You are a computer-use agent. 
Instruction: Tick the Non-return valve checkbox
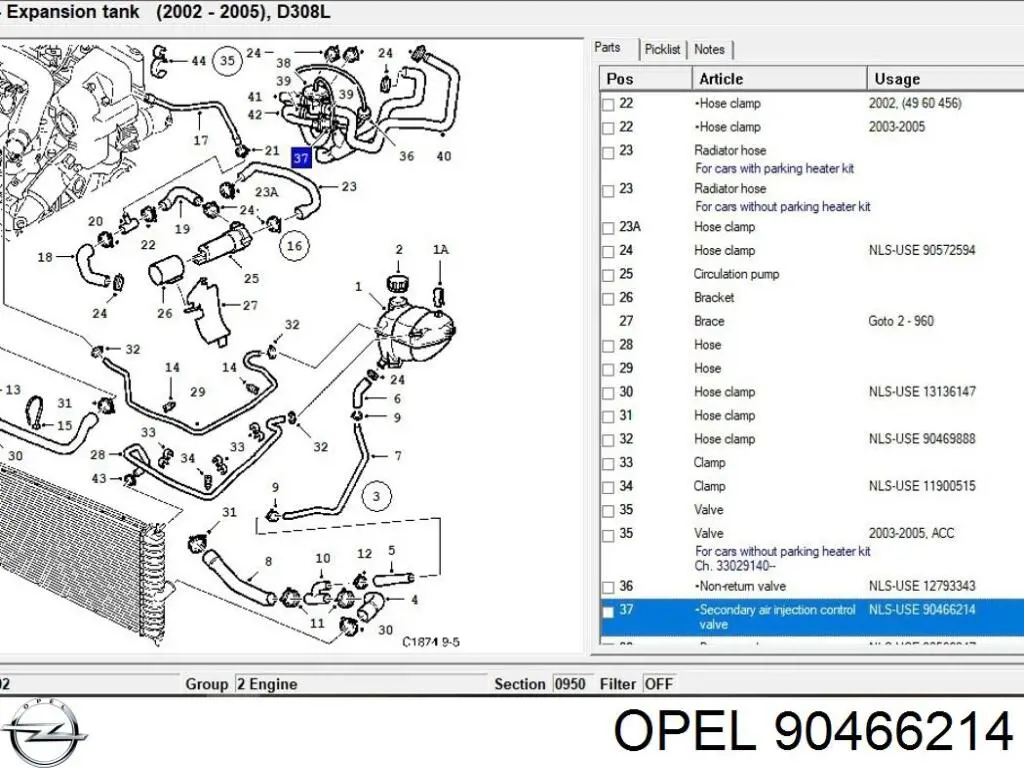tap(608, 587)
